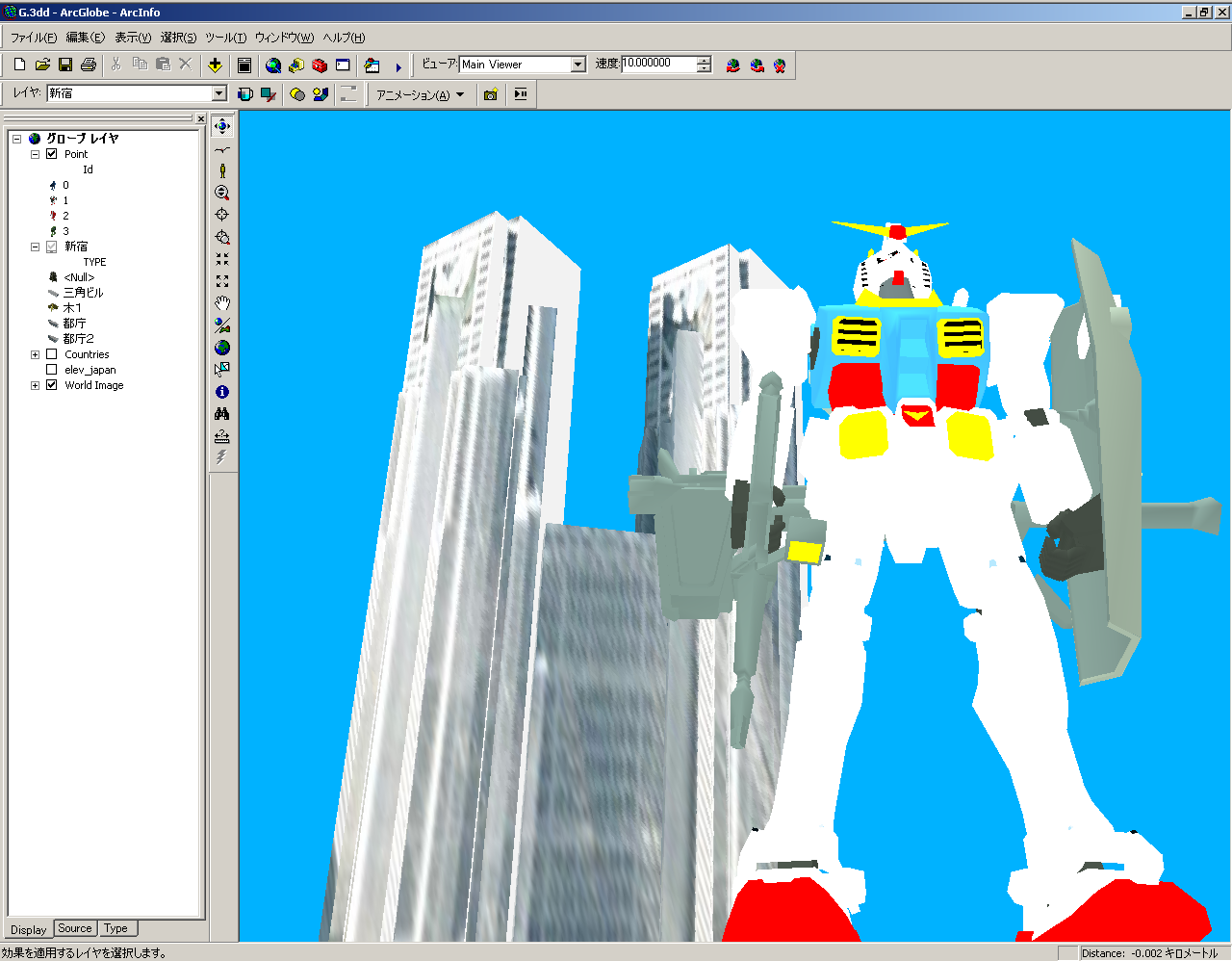Click the 速度 speed value field
Image resolution: width=1232 pixels, height=961 pixels.
[x=659, y=64]
